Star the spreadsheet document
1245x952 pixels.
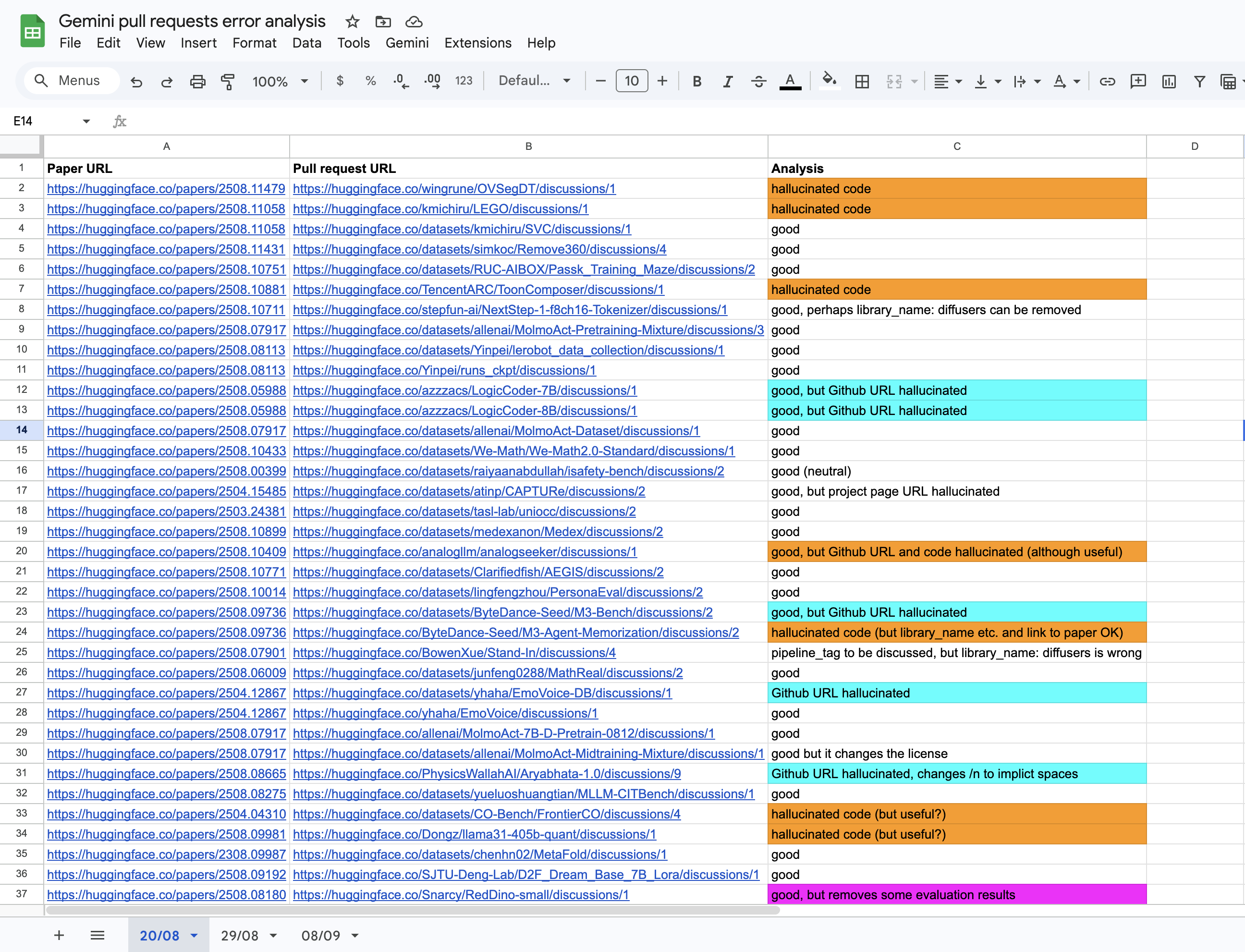353,22
